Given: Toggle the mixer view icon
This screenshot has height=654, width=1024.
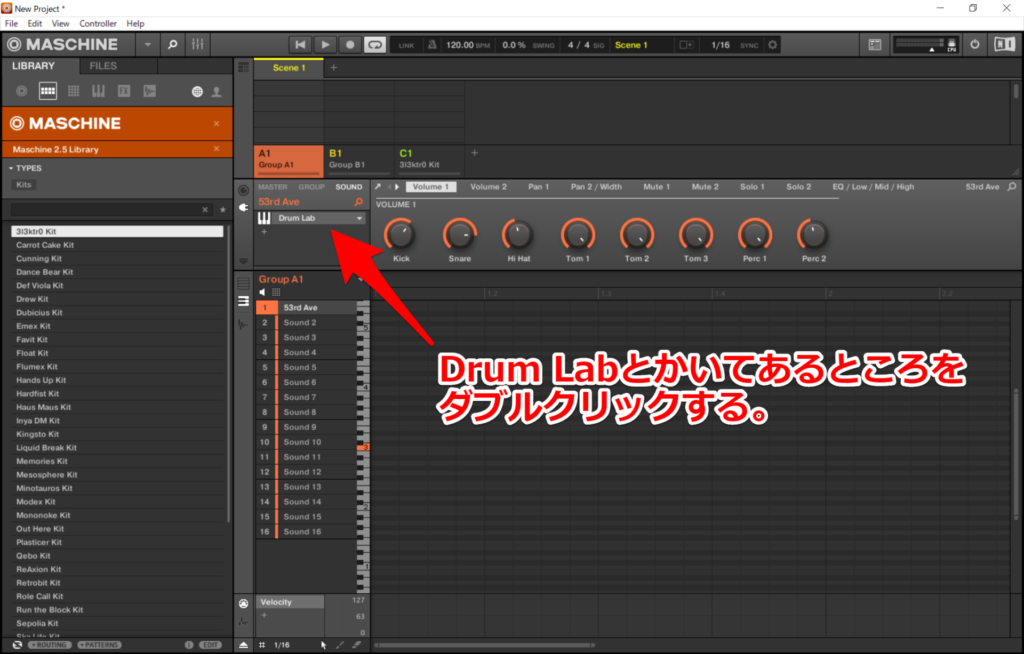Looking at the screenshot, I should pos(198,44).
